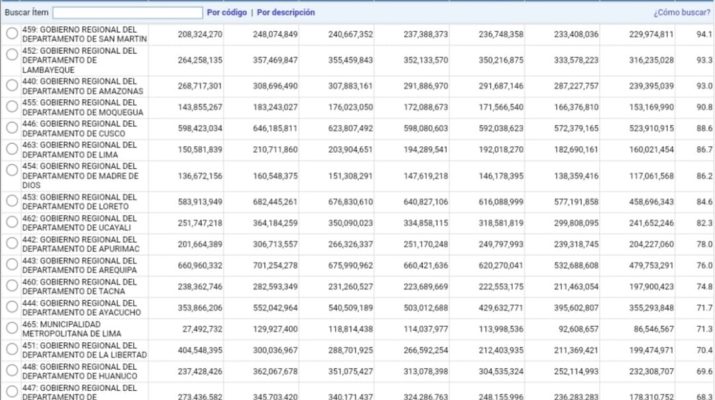Viewport: 715px width, 400px height.
Task: Click value 86,546,567 in Municipalidad Metropolitana row
Action: click(x=654, y=329)
